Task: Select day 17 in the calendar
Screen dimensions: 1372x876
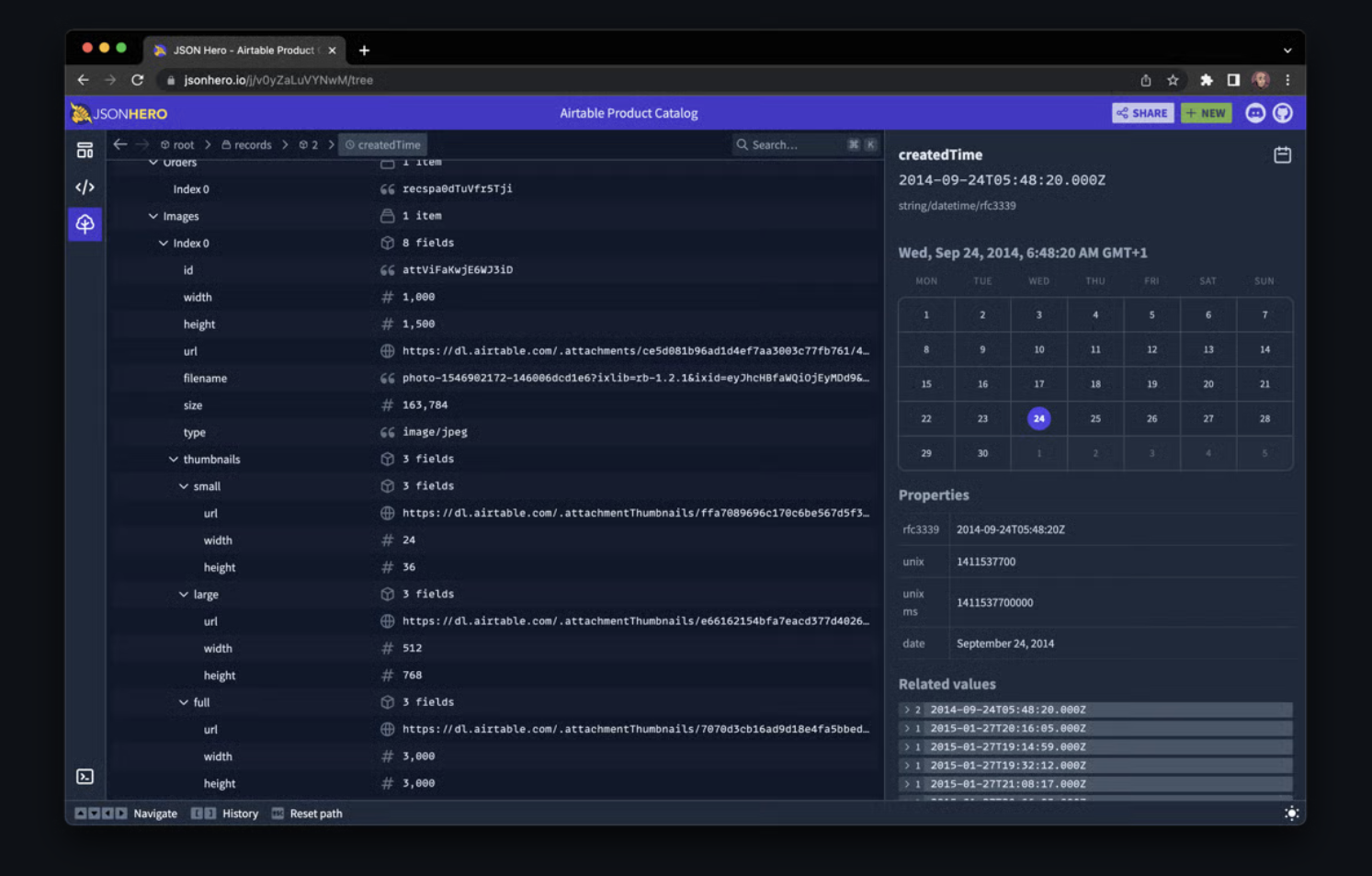Action: [x=1038, y=384]
